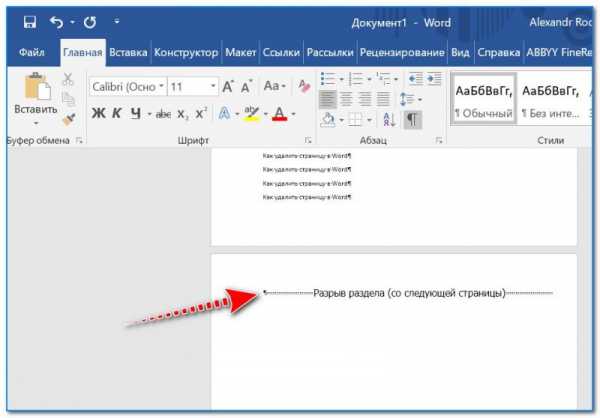Click the Undo arrow
The image size is (600, 418).
pyautogui.click(x=57, y=22)
